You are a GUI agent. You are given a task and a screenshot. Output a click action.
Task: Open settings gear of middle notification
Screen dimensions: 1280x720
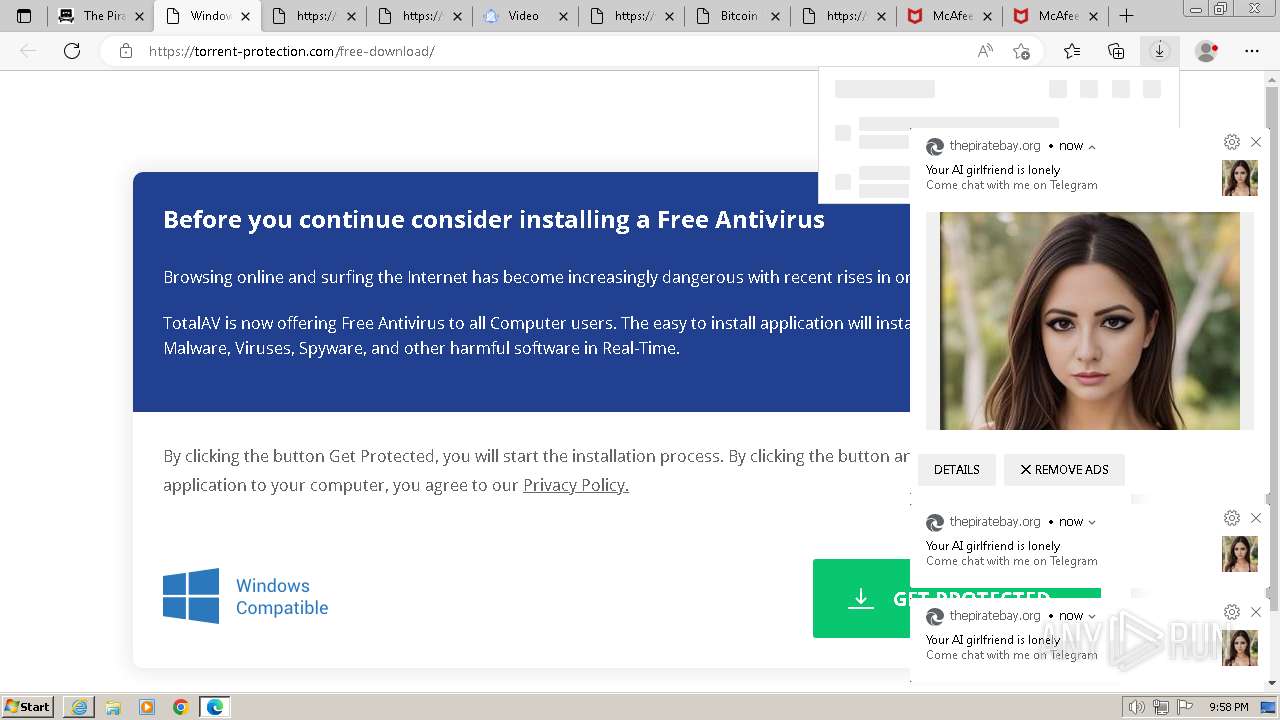tap(1232, 518)
